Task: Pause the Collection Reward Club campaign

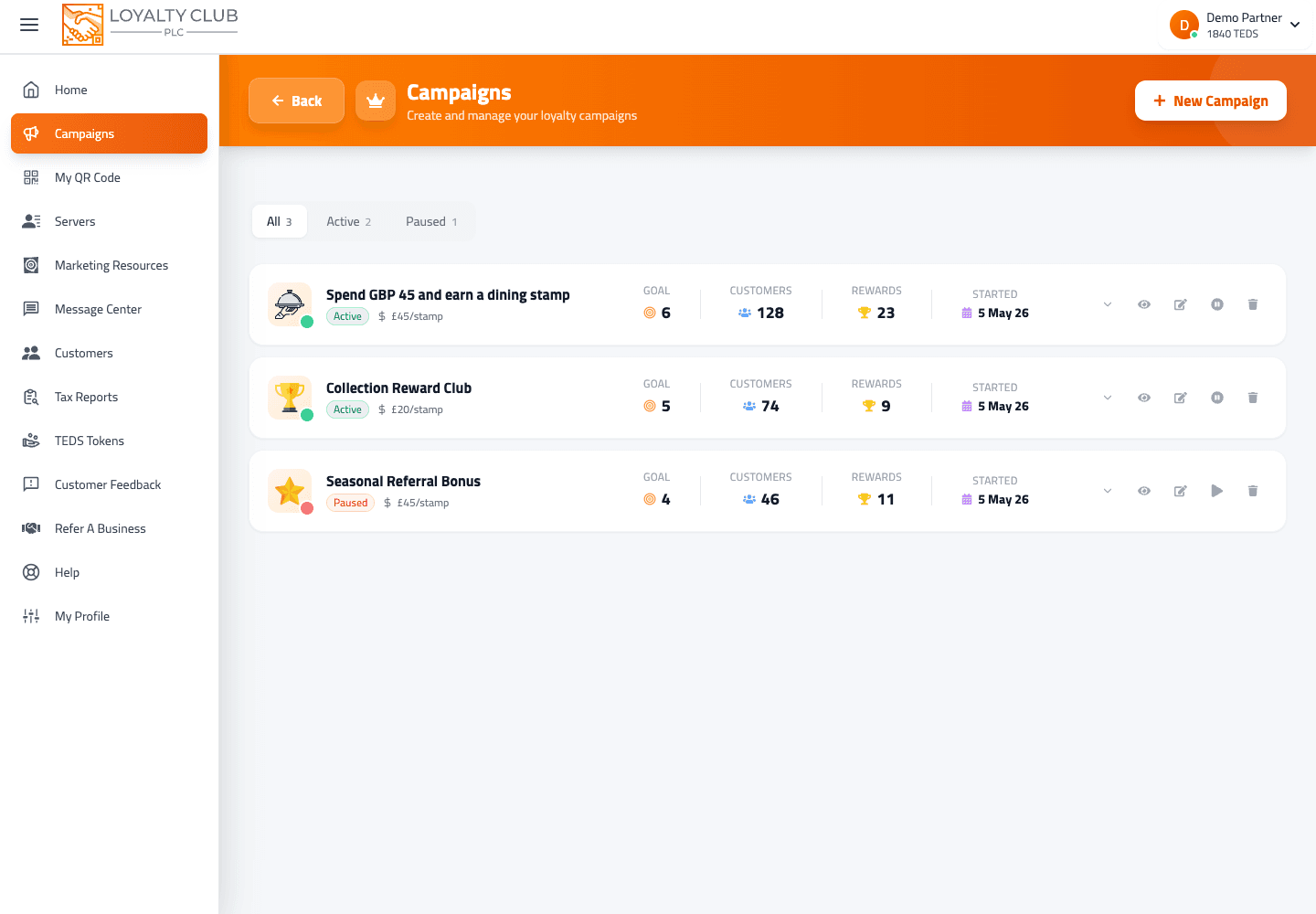Action: tap(1217, 398)
